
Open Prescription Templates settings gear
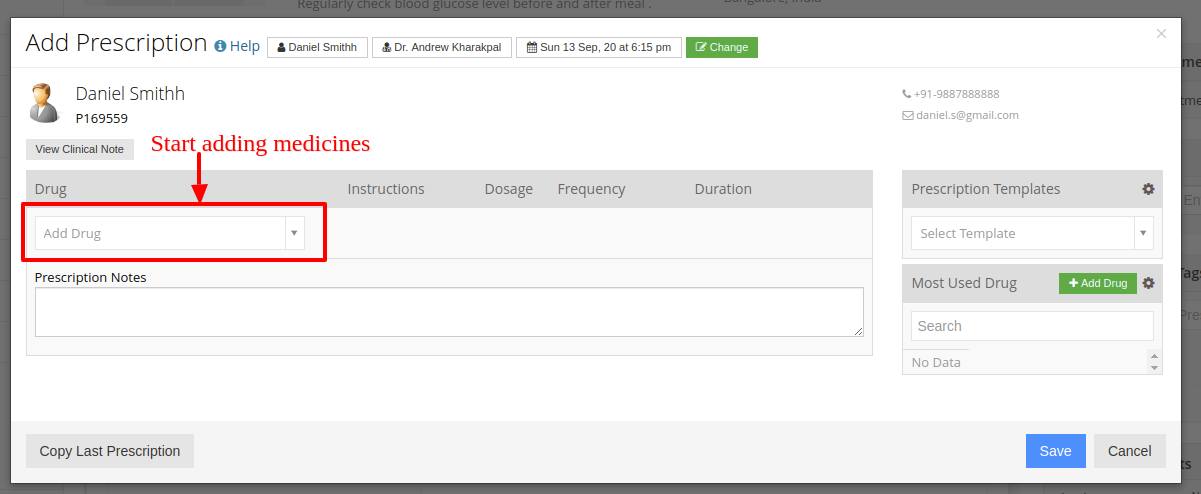(x=1148, y=189)
